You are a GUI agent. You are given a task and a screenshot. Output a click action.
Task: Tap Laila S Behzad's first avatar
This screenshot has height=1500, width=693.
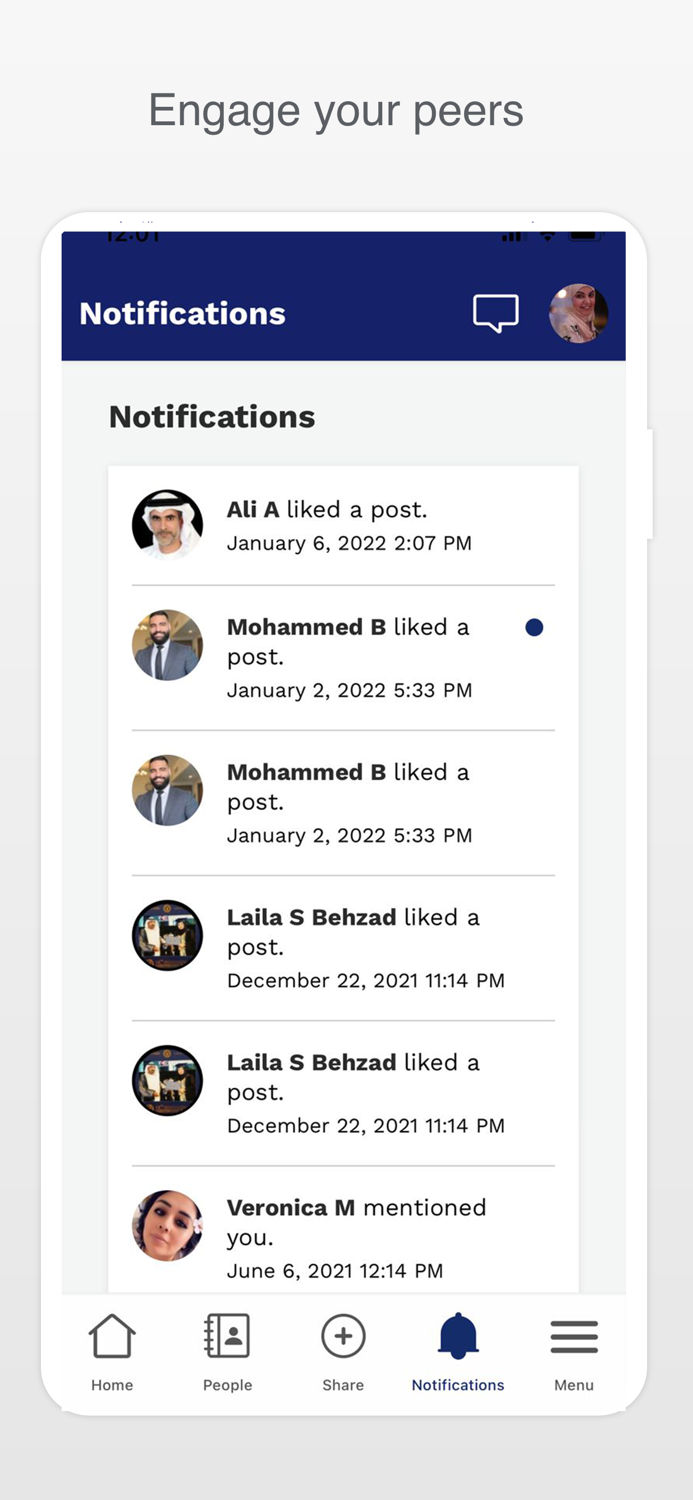pyautogui.click(x=167, y=935)
